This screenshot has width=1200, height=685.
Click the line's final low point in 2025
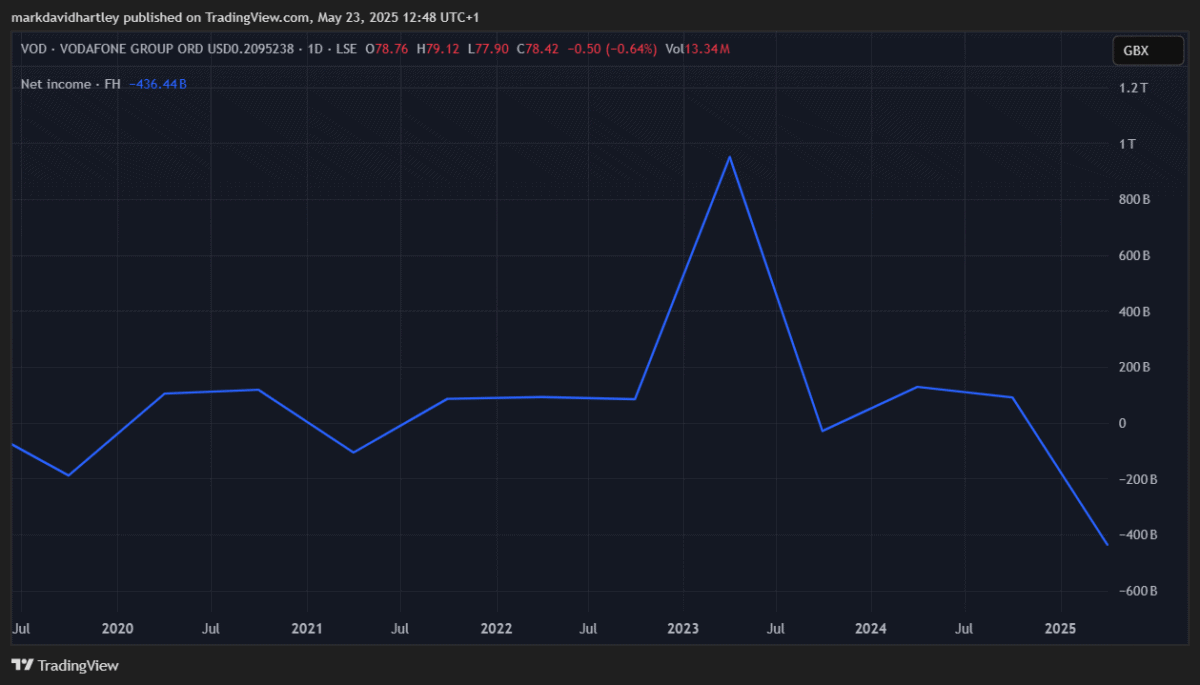[1107, 545]
